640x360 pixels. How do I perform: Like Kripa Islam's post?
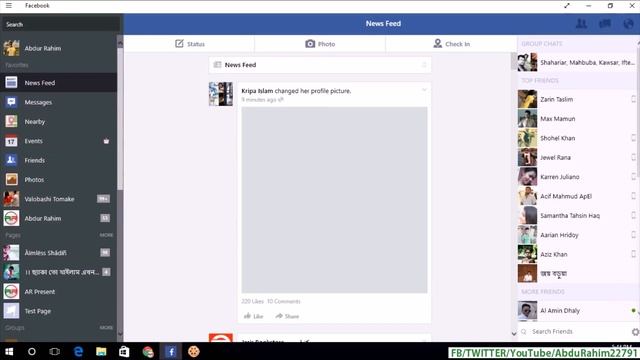[x=253, y=316]
